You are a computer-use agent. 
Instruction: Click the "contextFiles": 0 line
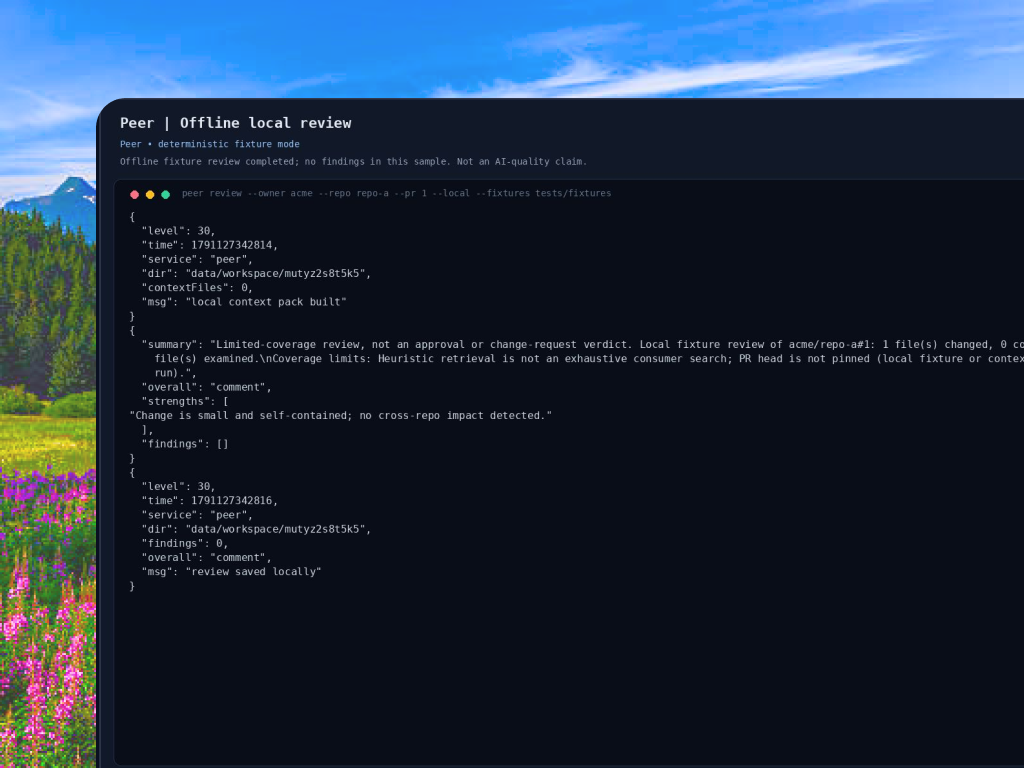click(197, 287)
